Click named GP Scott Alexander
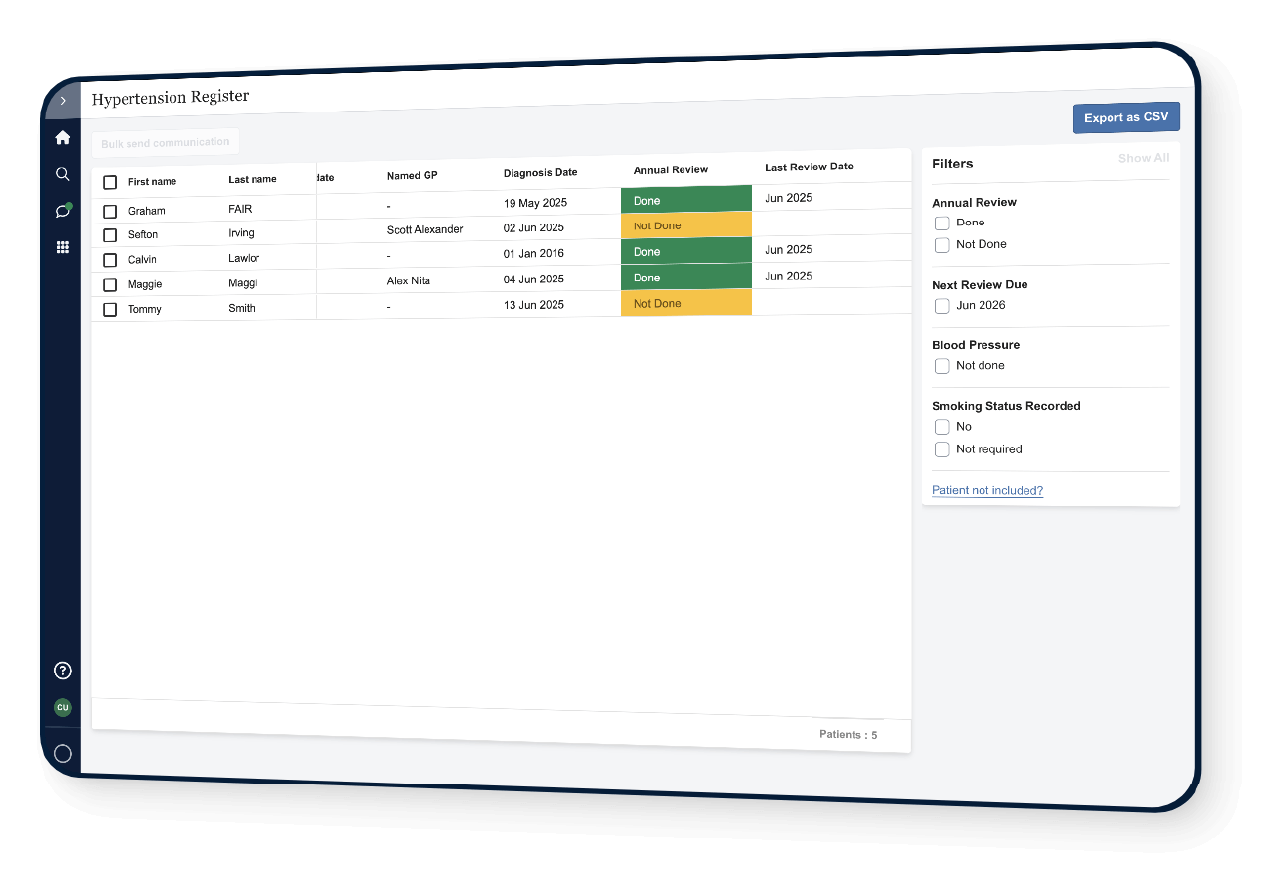 425,229
